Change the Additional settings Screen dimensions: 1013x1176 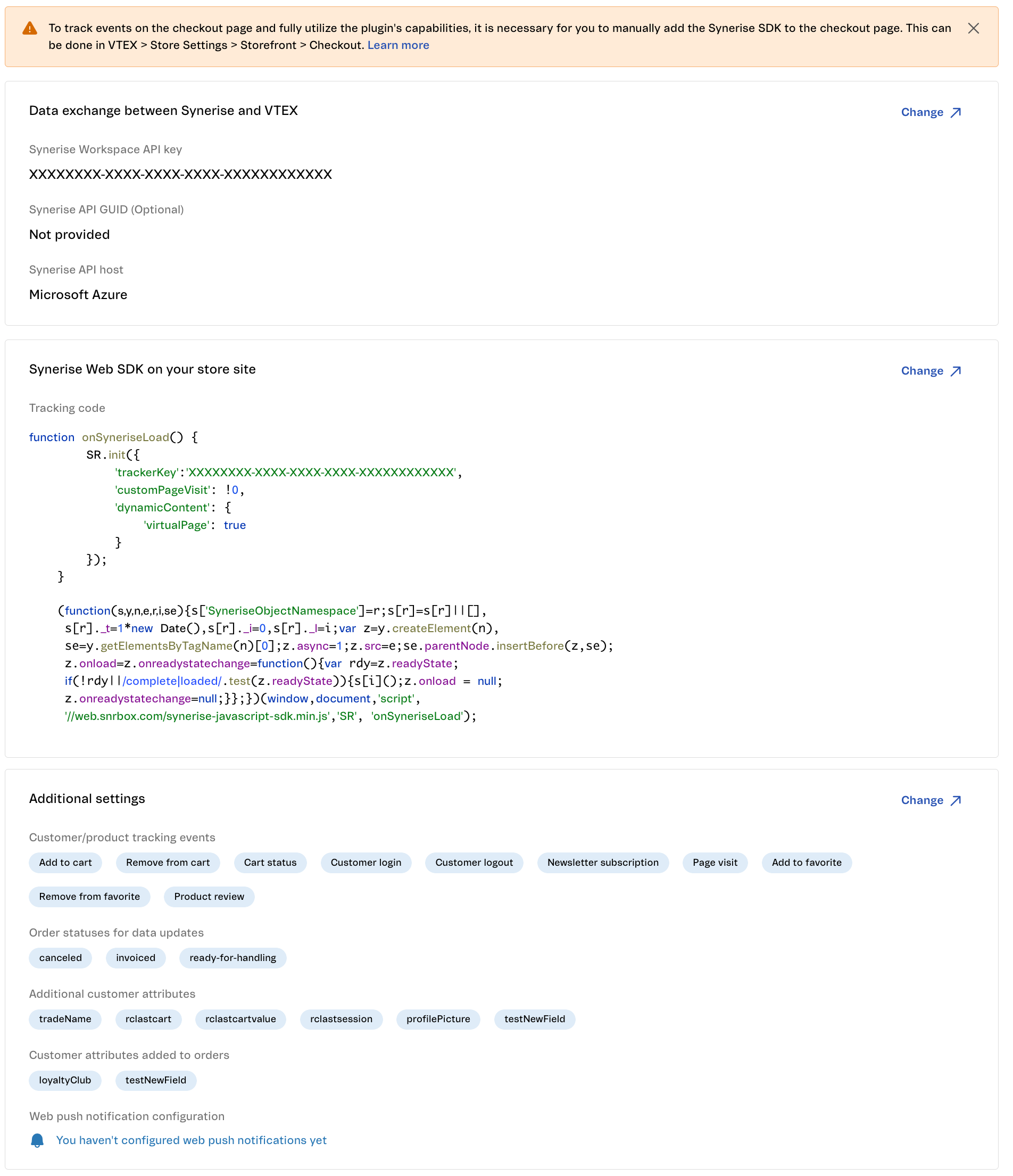pyautogui.click(x=922, y=800)
